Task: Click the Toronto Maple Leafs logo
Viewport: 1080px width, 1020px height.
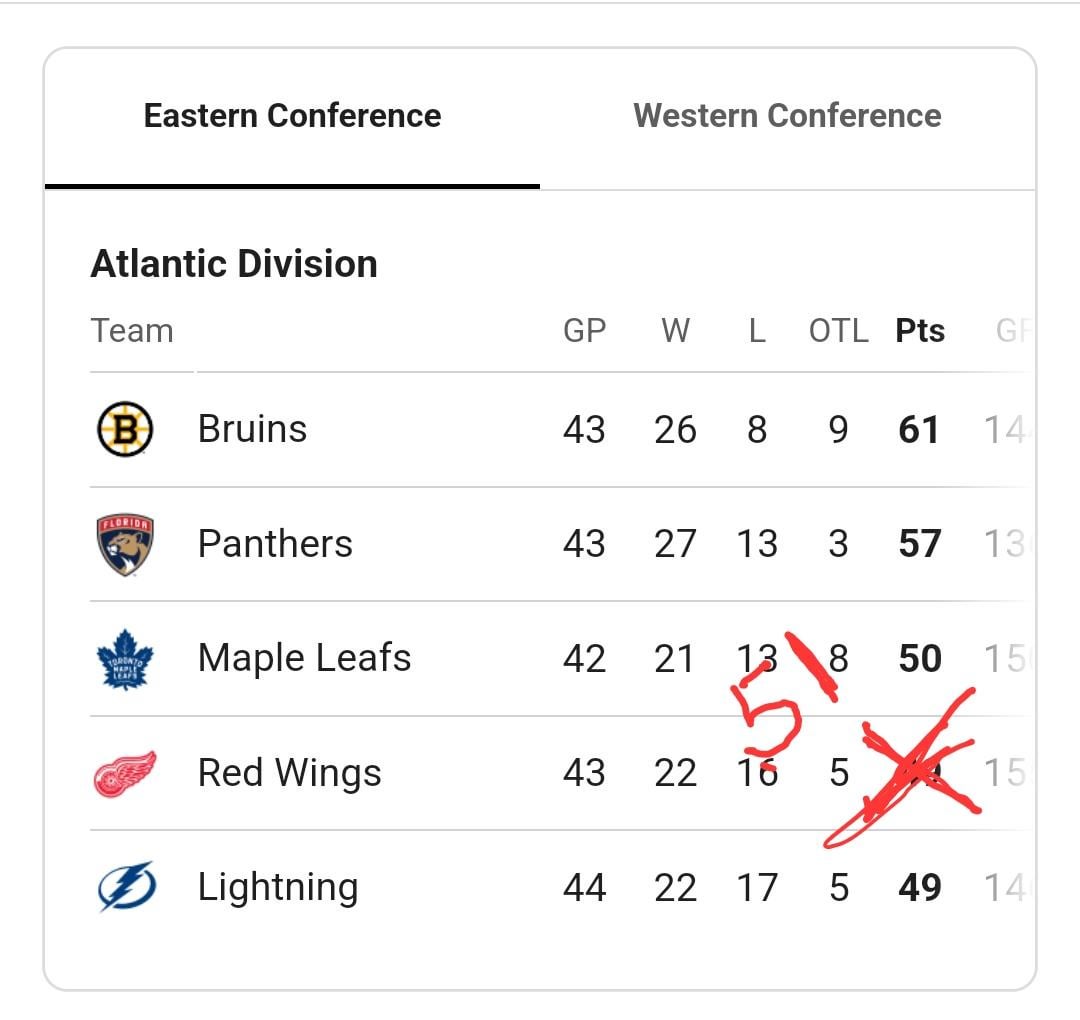Action: [x=125, y=658]
